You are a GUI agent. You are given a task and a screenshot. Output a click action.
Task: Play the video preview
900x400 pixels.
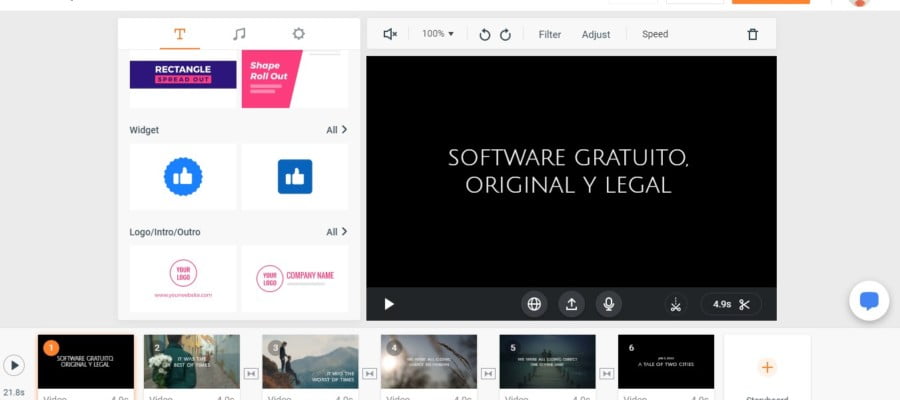(389, 304)
